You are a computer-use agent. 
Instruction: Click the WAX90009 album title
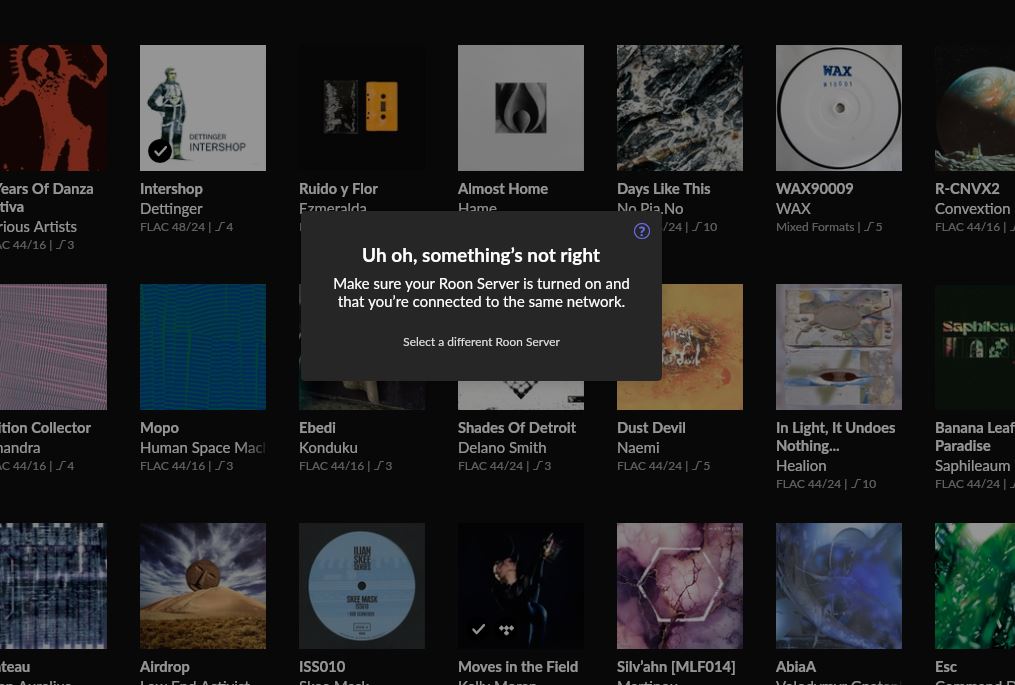pyautogui.click(x=814, y=189)
